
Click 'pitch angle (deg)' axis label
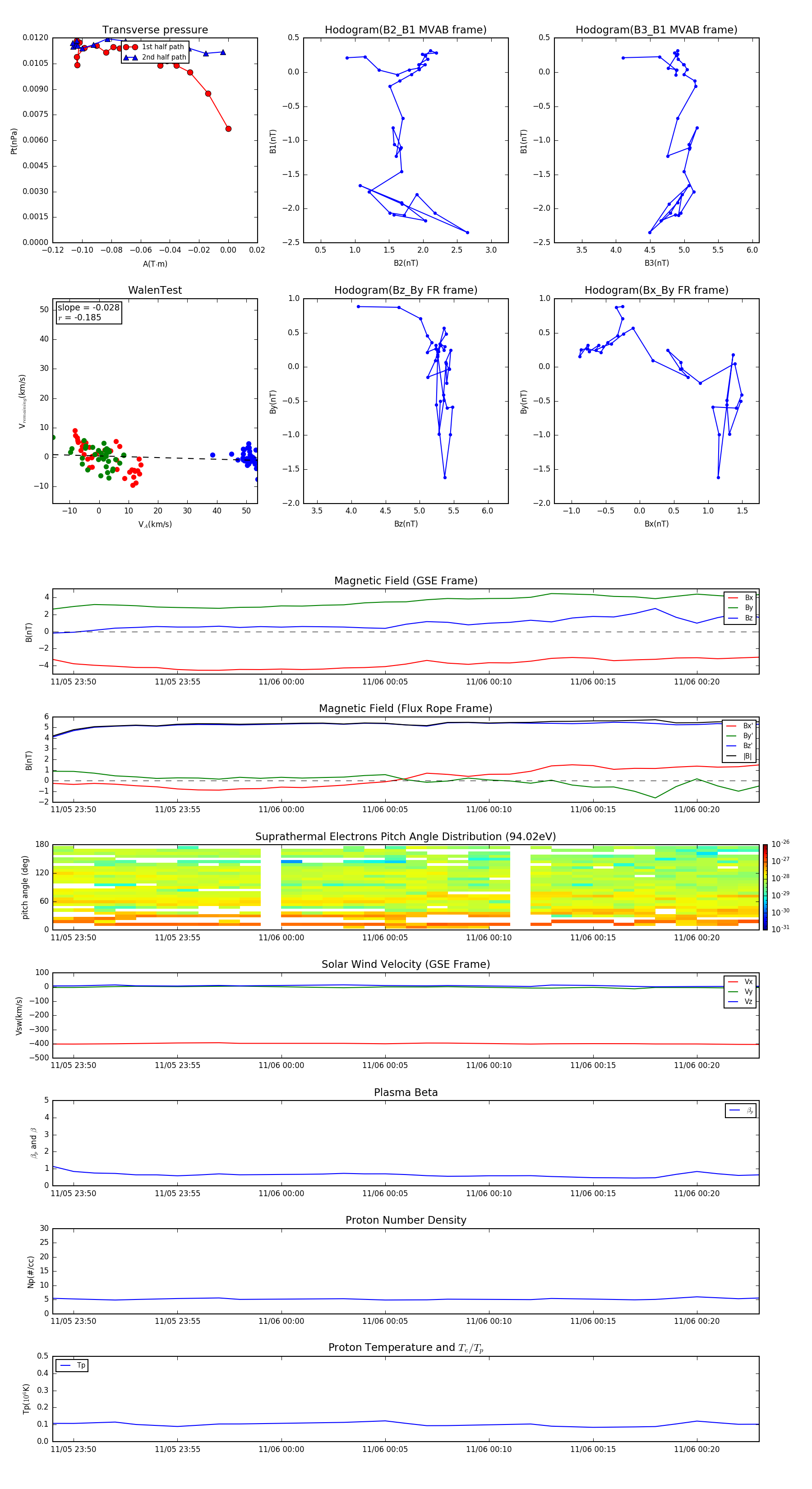[25, 887]
